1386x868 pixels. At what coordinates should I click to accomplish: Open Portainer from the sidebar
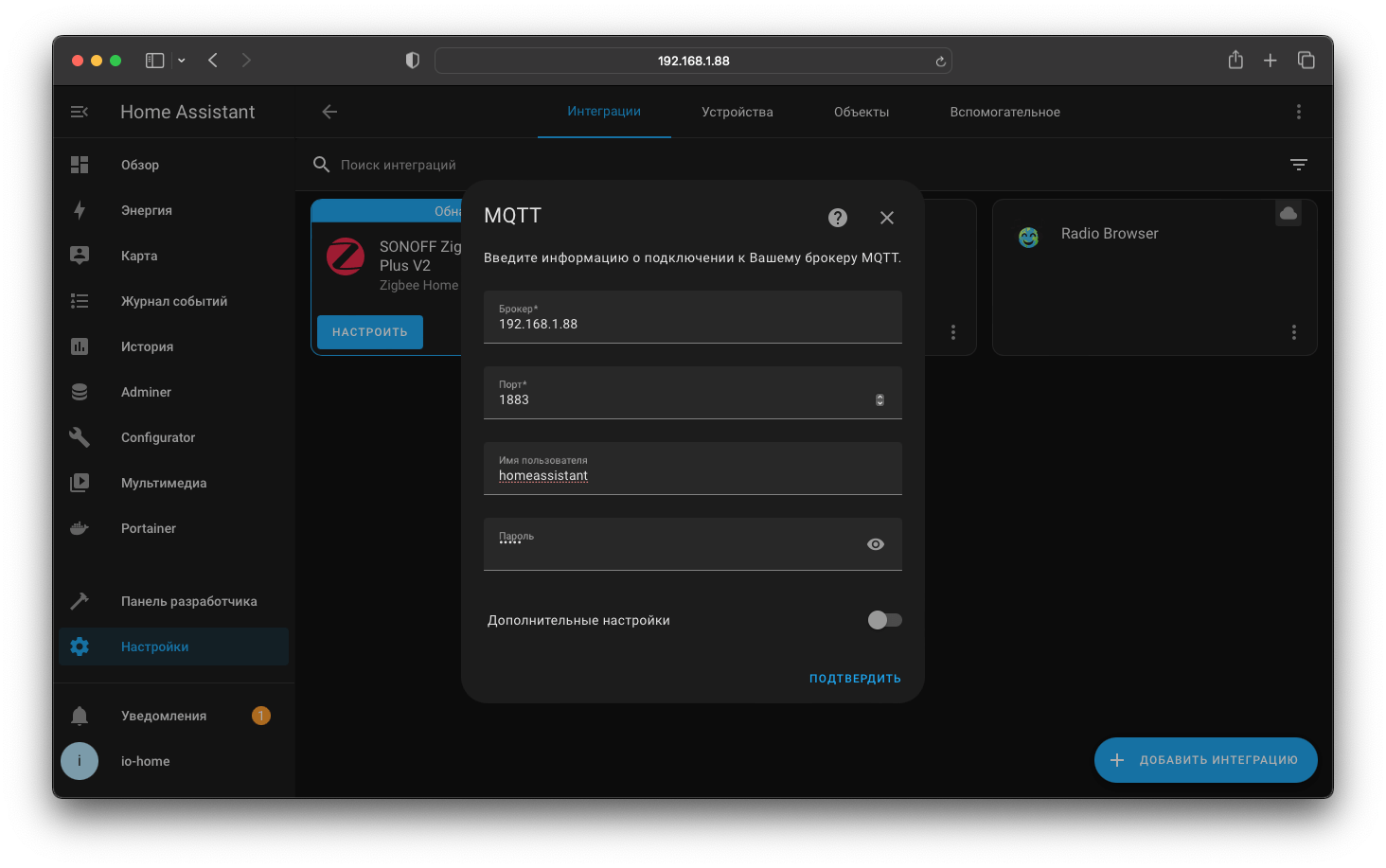click(x=80, y=527)
